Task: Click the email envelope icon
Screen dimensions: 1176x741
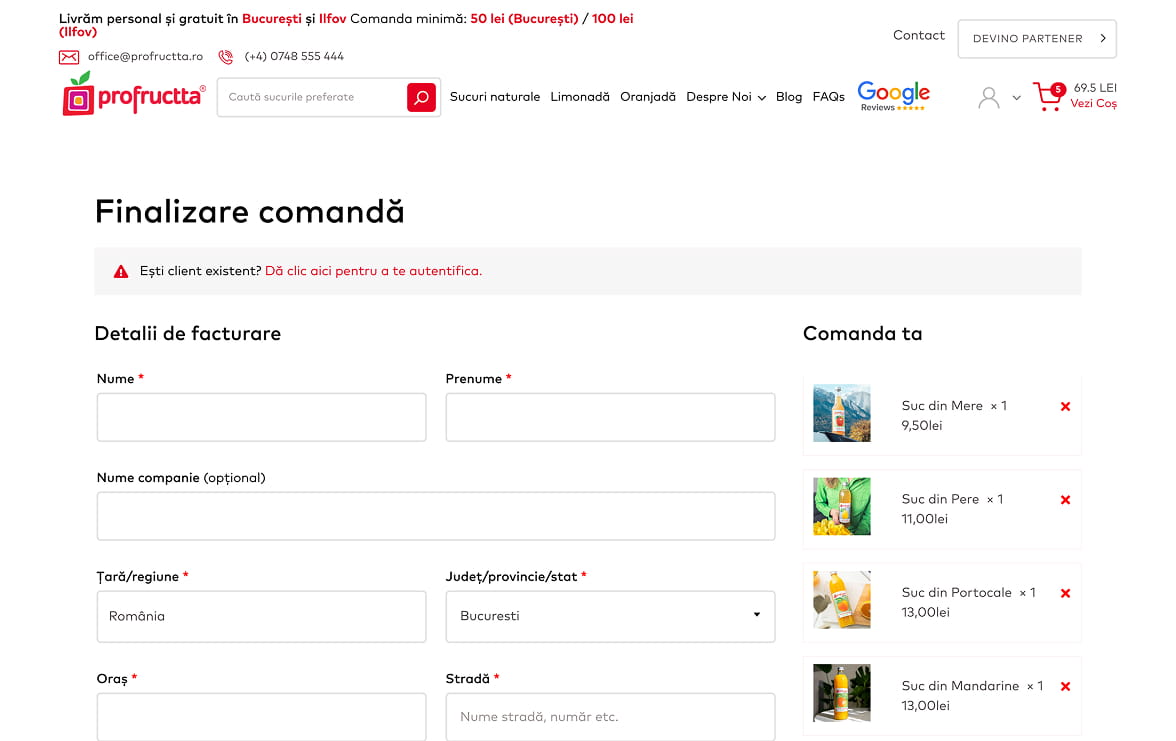Action: [x=69, y=57]
